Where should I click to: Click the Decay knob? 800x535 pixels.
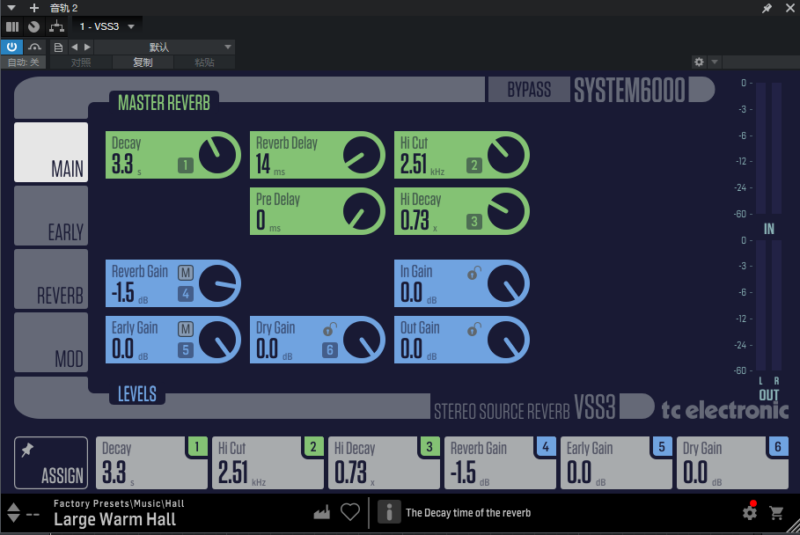[x=216, y=155]
